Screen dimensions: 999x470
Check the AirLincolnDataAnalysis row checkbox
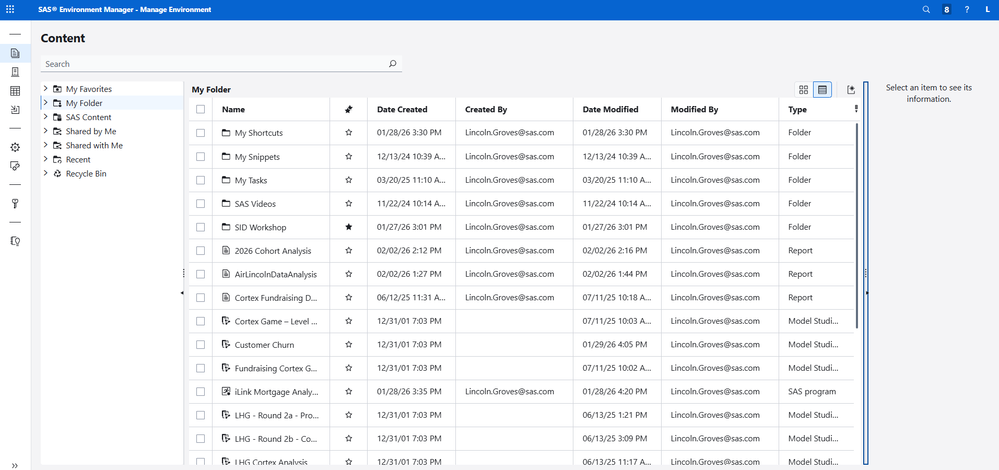click(201, 274)
